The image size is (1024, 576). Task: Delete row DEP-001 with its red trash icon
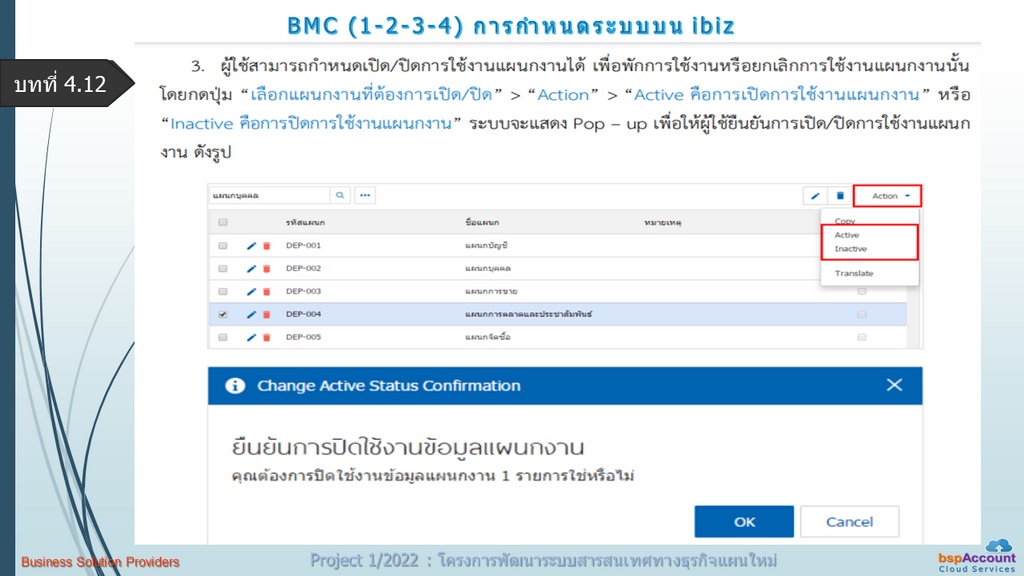[x=266, y=246]
